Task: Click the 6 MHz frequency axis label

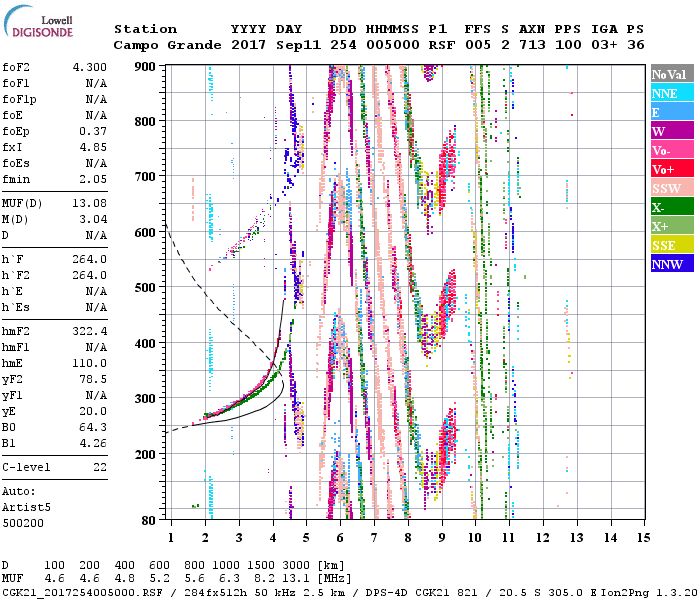Action: click(x=340, y=538)
